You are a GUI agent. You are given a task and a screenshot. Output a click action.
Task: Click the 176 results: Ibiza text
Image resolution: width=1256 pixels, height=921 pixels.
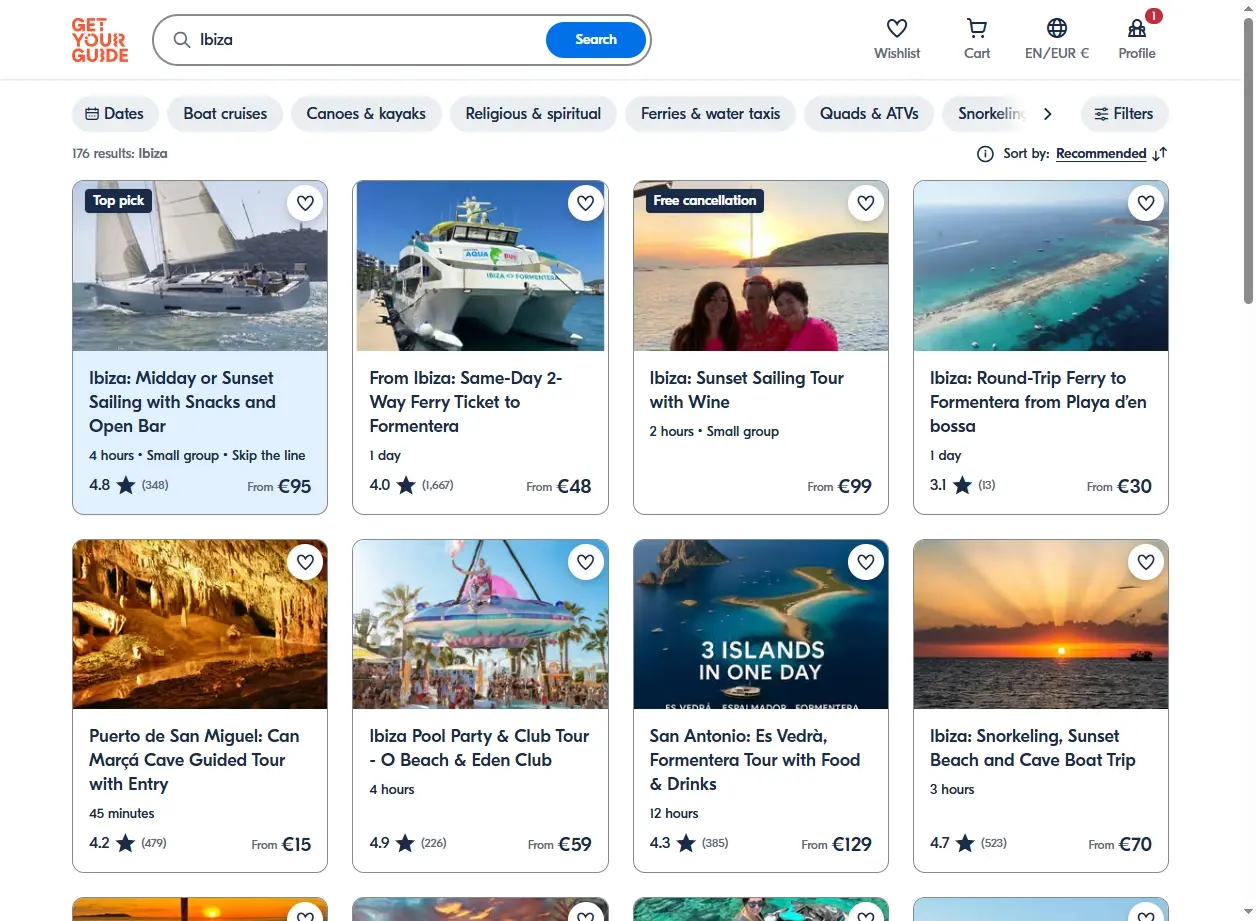120,154
